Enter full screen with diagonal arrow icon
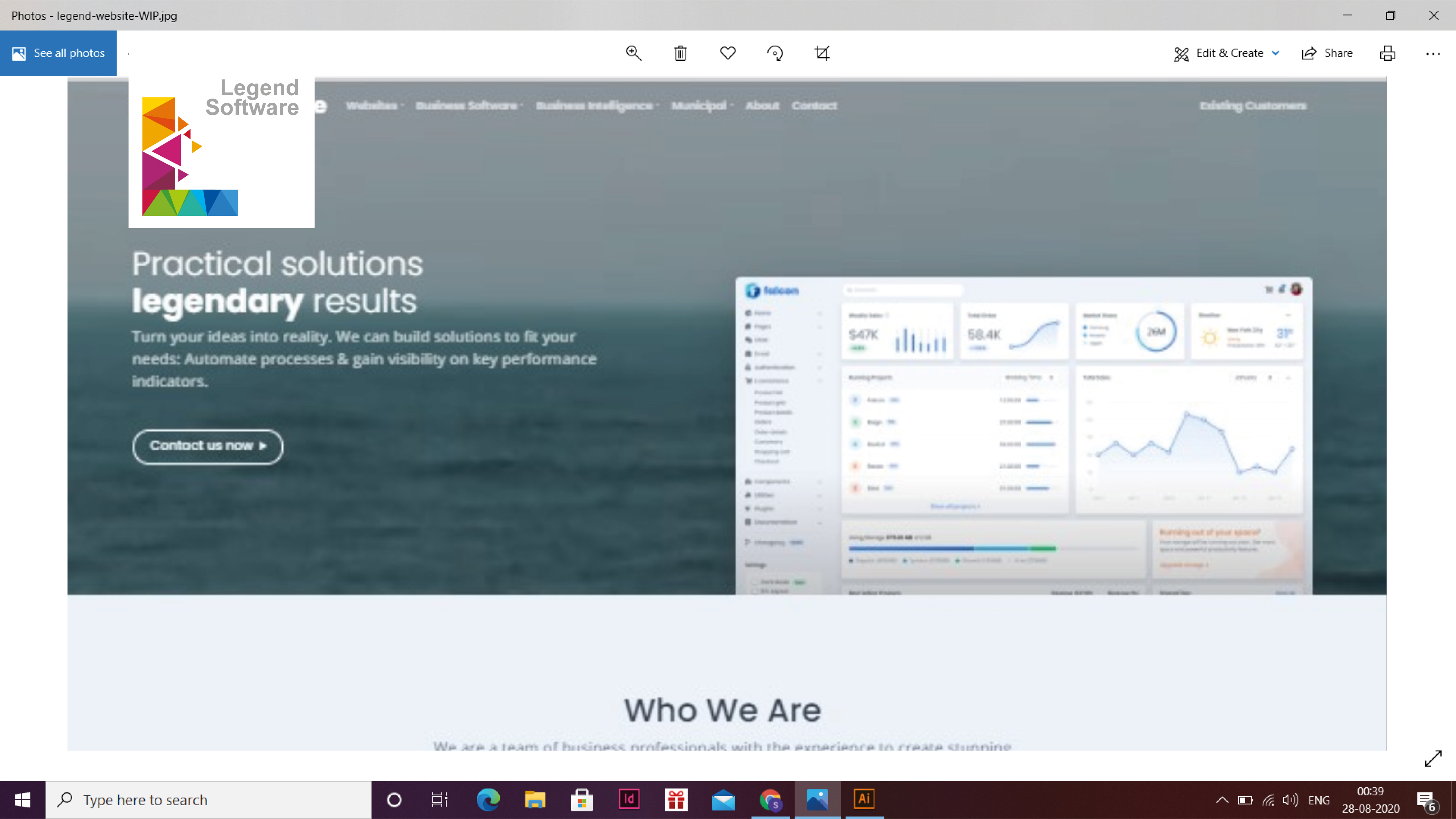This screenshot has height=819, width=1456. (1433, 758)
